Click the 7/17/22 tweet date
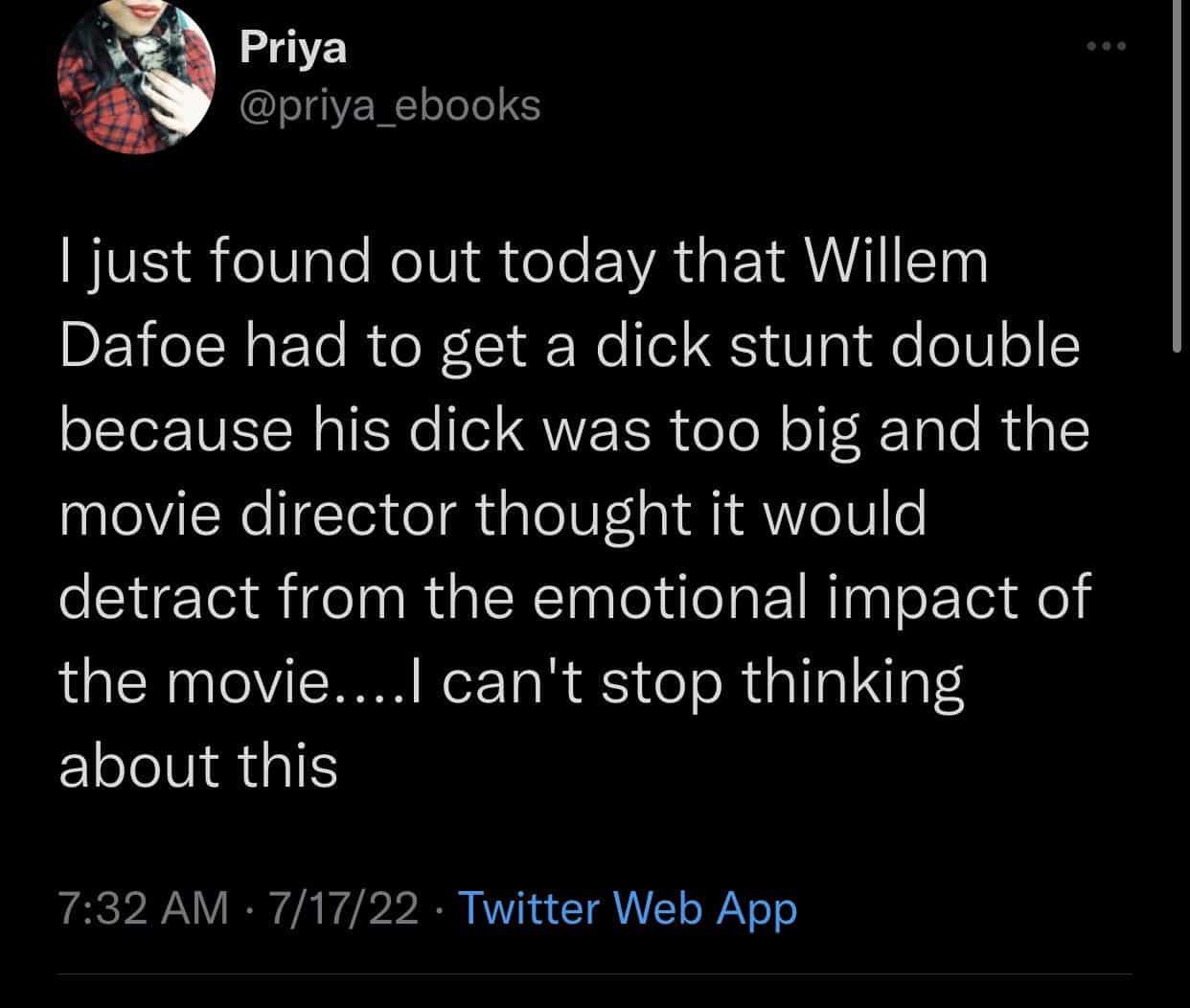This screenshot has width=1190, height=1008. point(344,907)
